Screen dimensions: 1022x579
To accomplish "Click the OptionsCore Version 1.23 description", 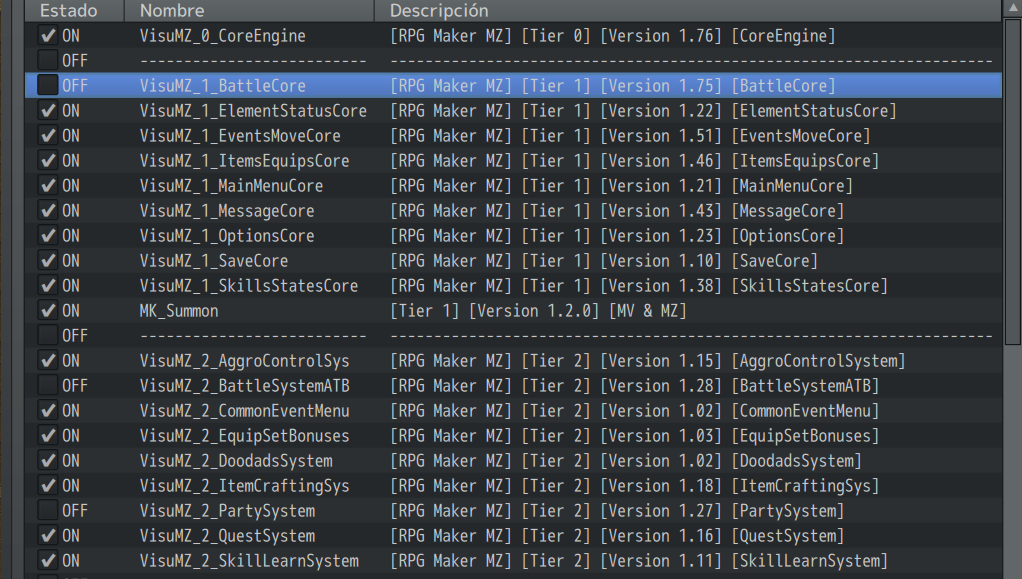I will [x=617, y=236].
